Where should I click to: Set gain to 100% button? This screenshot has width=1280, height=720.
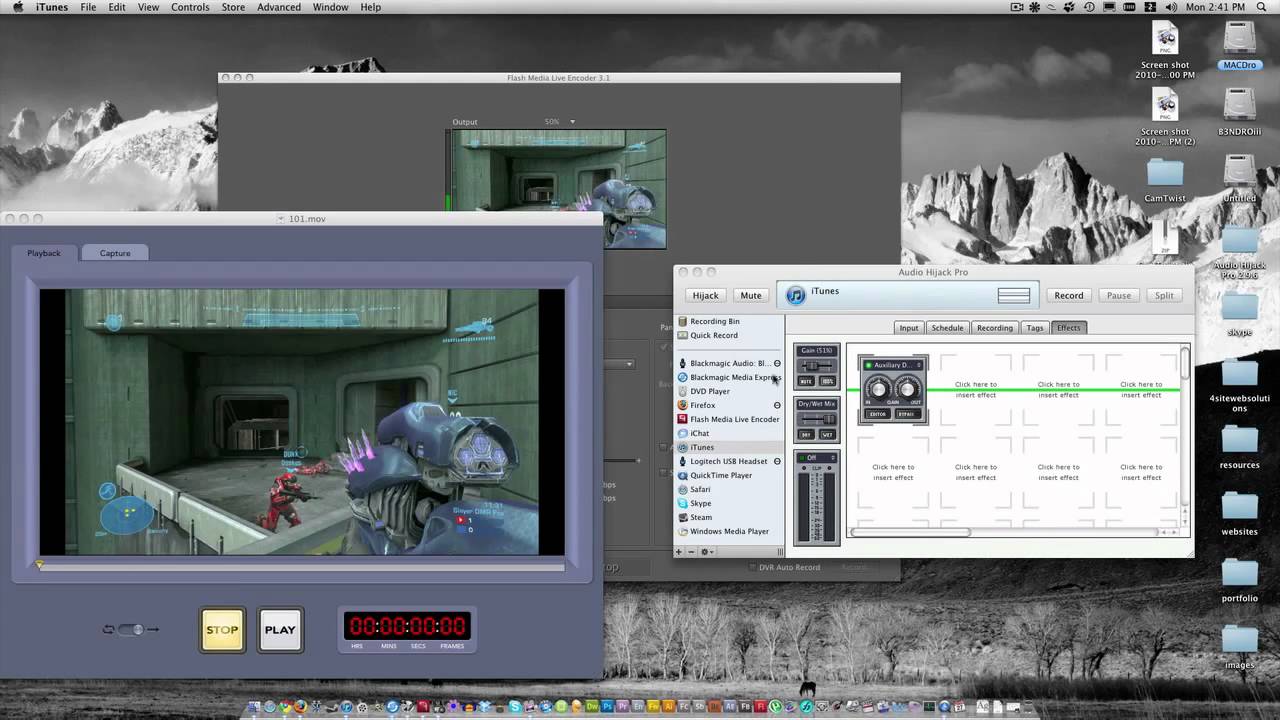[828, 381]
